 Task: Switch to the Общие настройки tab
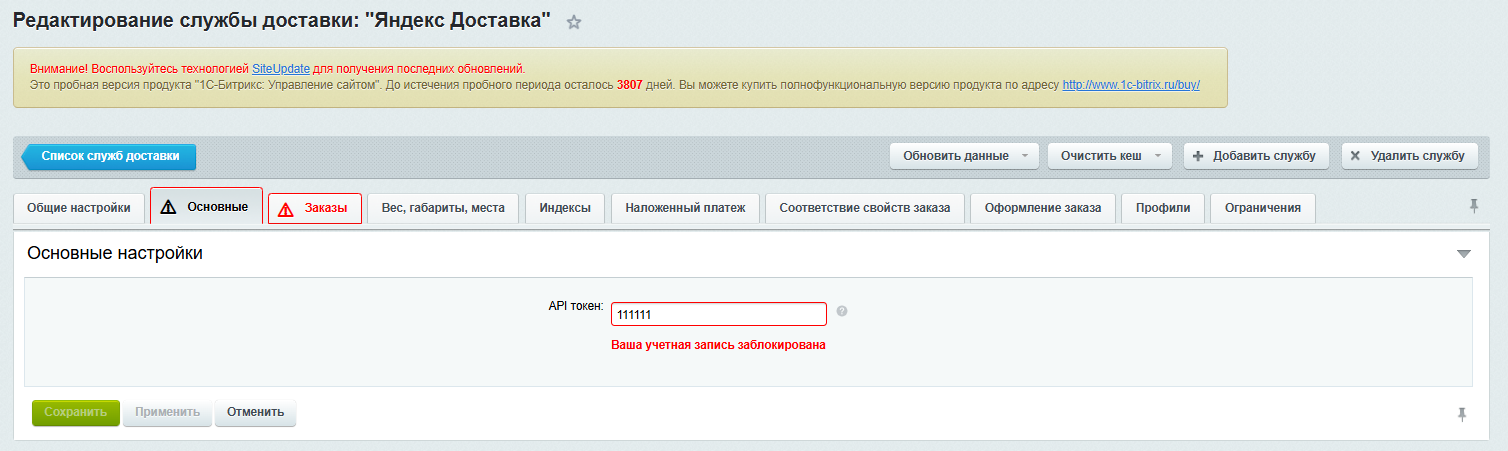tap(79, 208)
